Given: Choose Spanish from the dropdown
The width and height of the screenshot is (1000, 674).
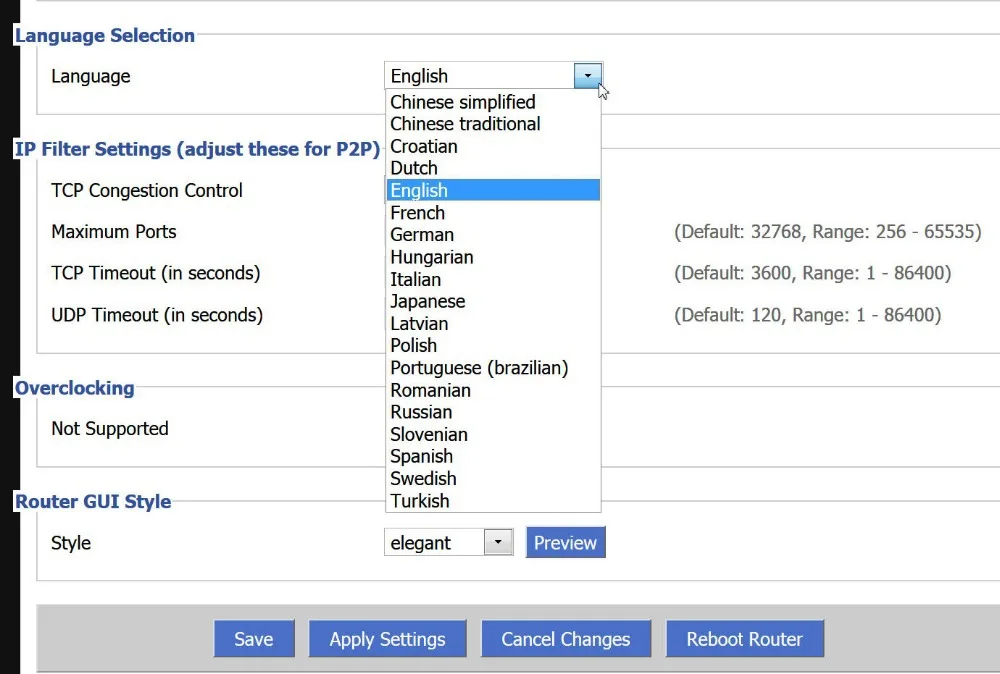Looking at the screenshot, I should tap(493, 456).
